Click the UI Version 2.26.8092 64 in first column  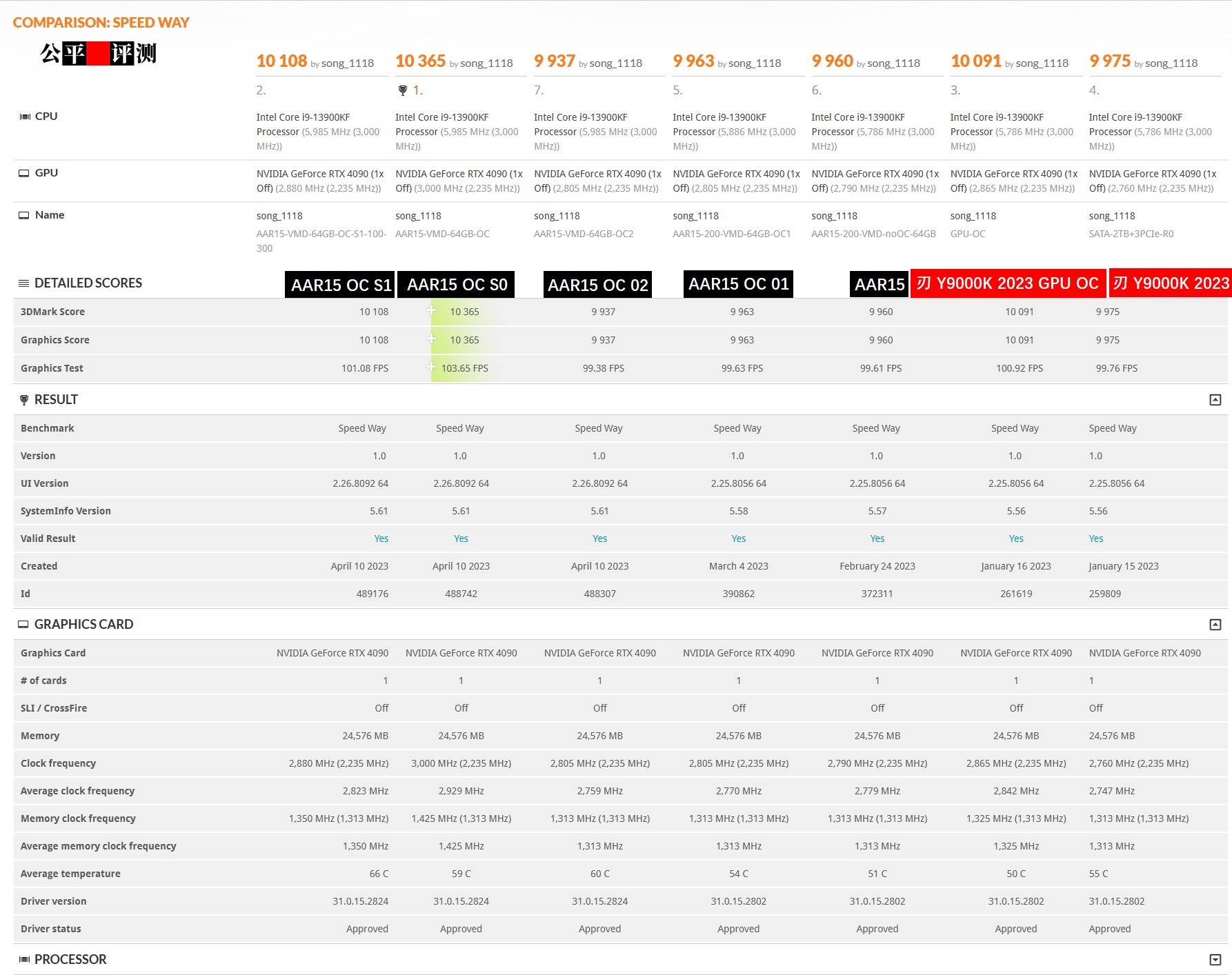coord(360,484)
